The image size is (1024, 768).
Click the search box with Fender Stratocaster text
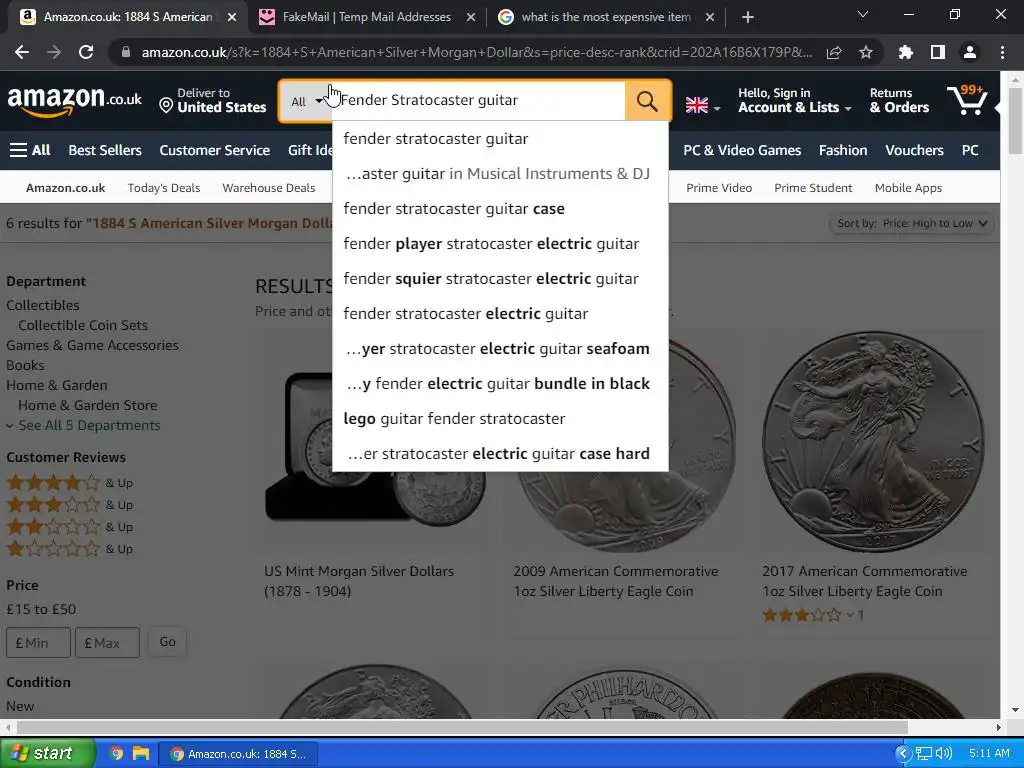point(480,101)
